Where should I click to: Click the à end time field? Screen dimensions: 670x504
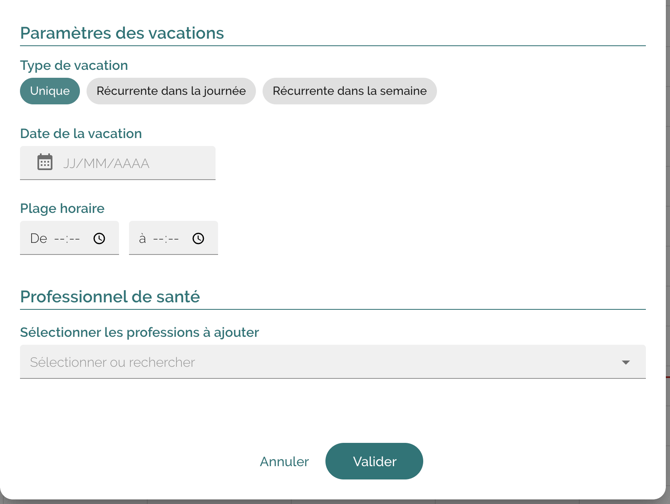173,238
